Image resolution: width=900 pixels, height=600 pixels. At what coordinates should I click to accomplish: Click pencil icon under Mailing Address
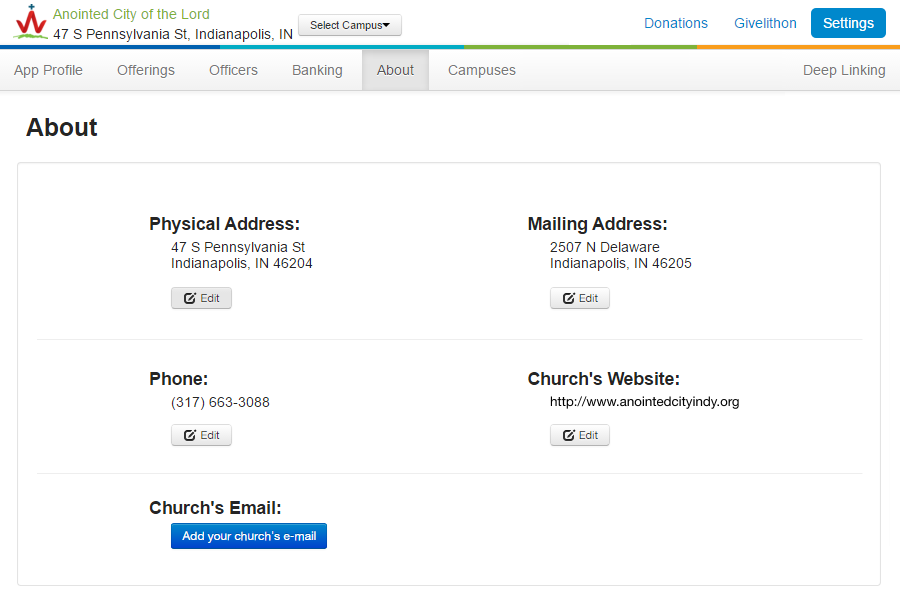569,298
